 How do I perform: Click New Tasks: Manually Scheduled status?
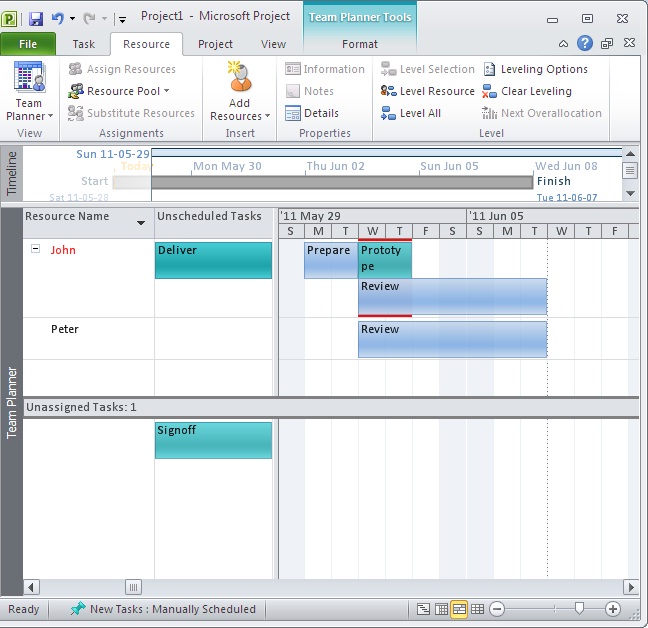163,609
